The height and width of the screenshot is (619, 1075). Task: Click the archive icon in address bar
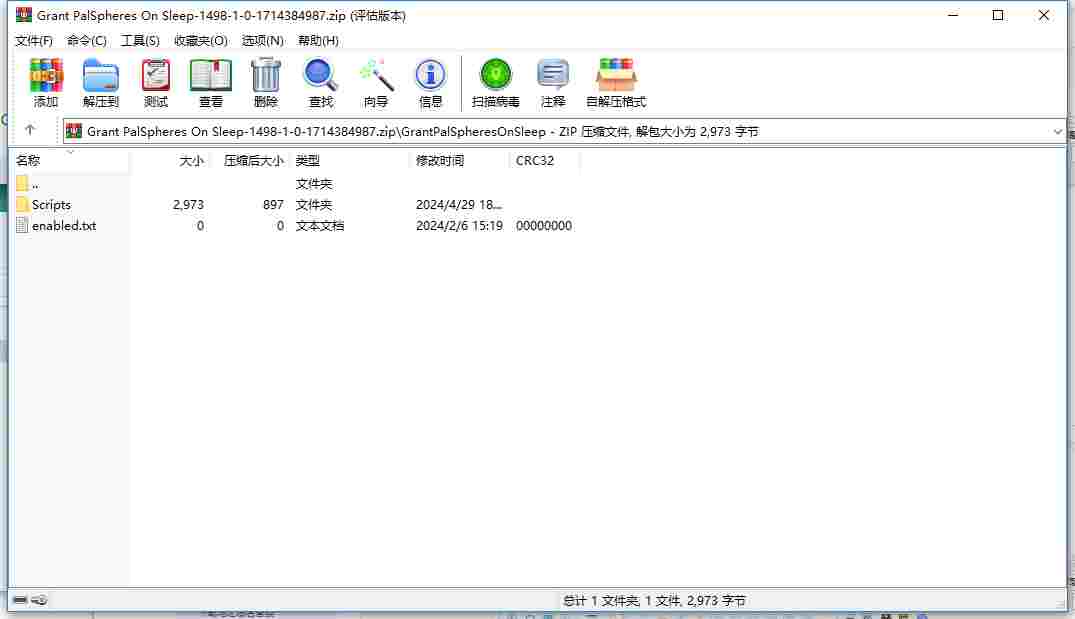(x=74, y=131)
